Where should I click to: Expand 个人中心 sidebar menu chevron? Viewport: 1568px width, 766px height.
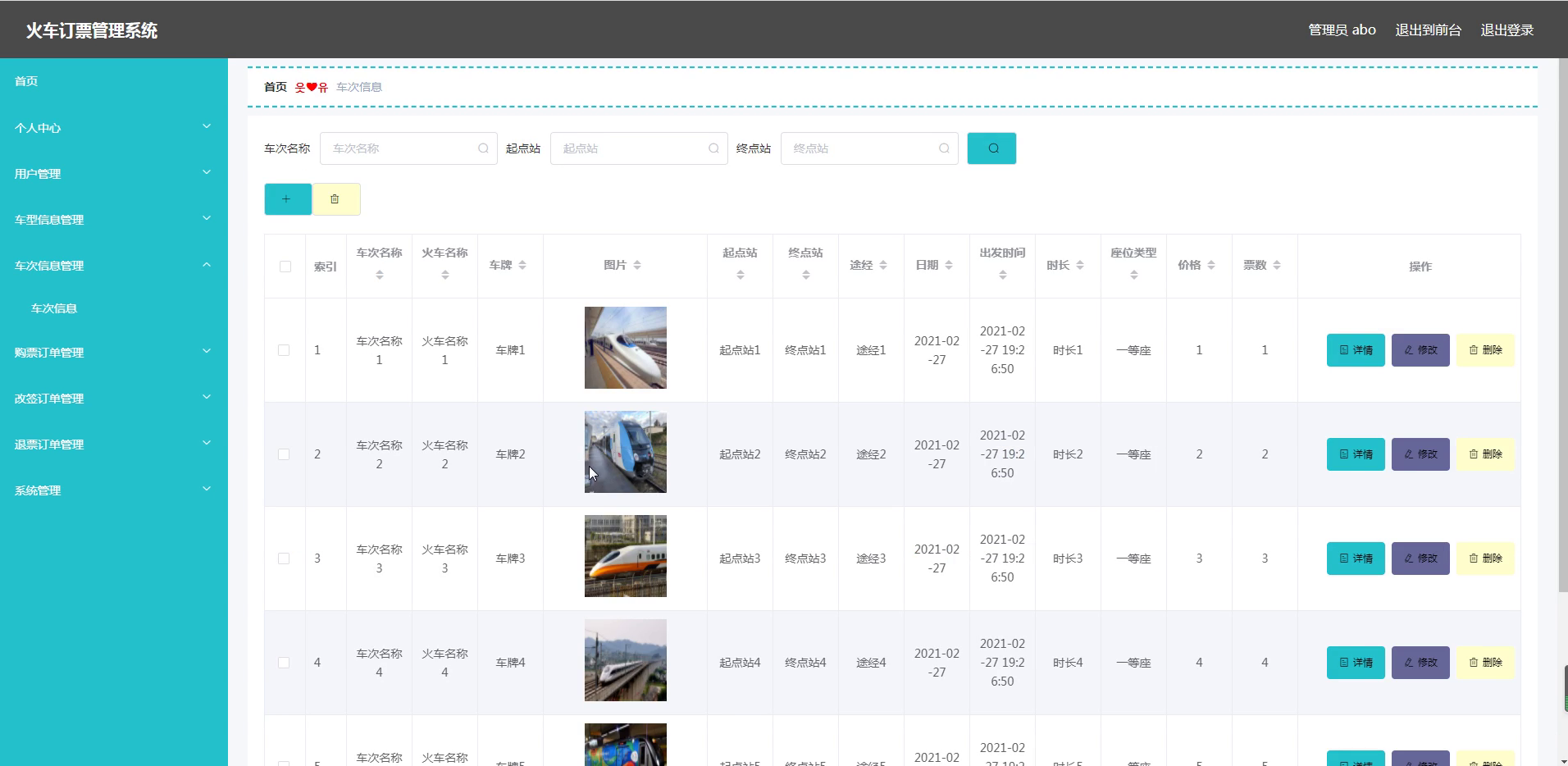207,126
